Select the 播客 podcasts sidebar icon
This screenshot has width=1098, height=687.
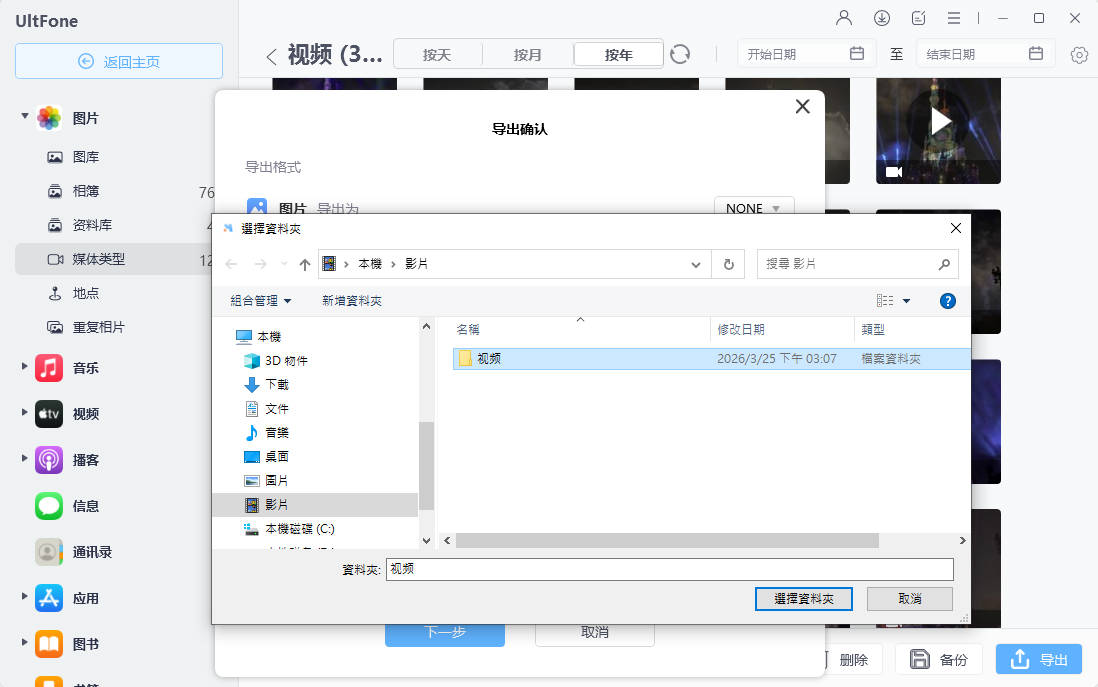coord(49,460)
